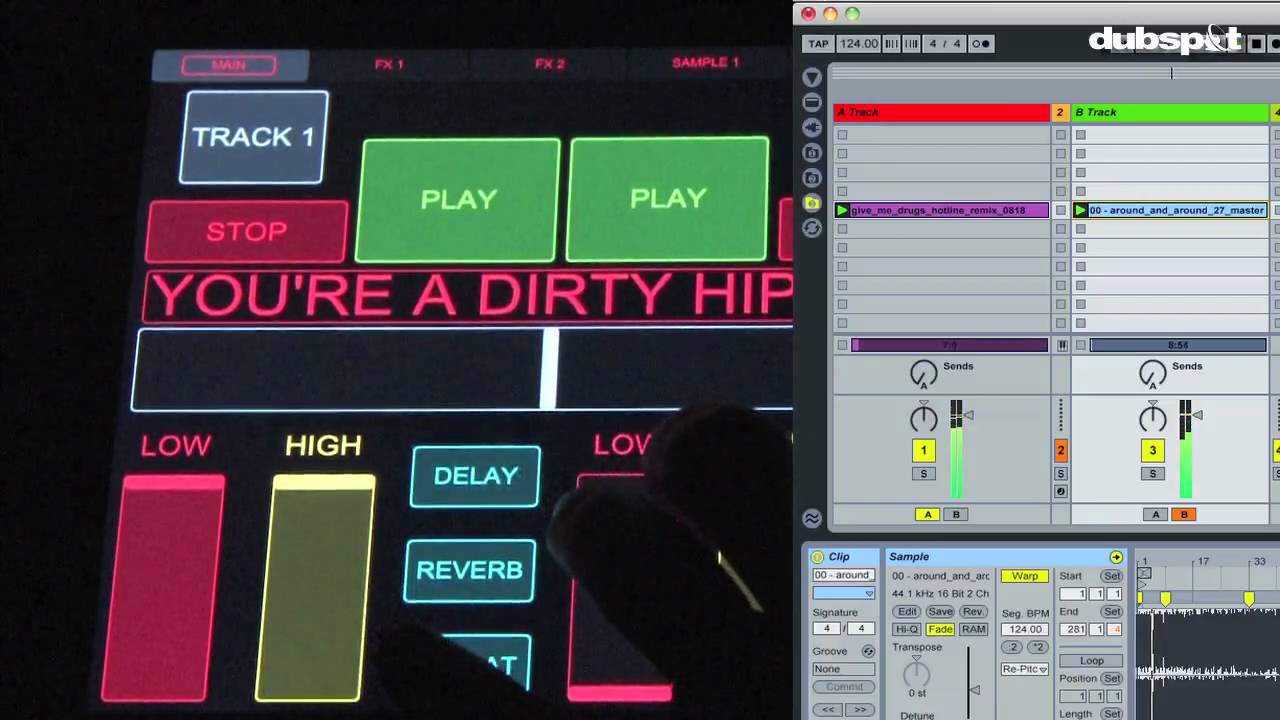Switch to the SAMPLE 1 tab
The height and width of the screenshot is (720, 1280).
[705, 62]
